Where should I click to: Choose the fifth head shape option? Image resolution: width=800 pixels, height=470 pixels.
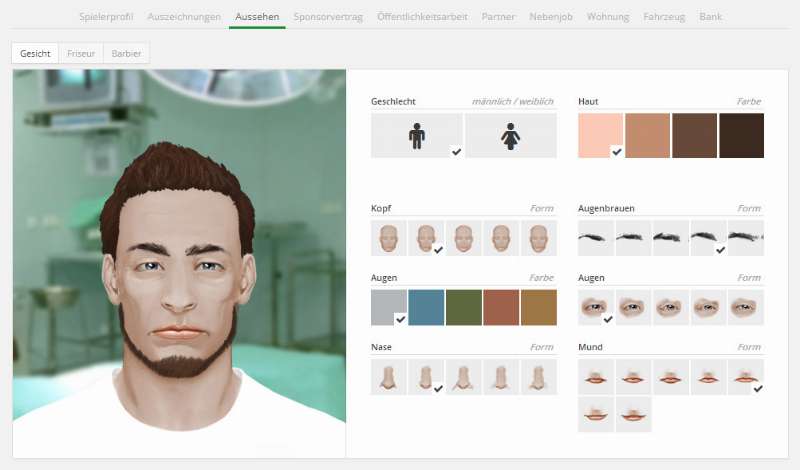pyautogui.click(x=539, y=238)
